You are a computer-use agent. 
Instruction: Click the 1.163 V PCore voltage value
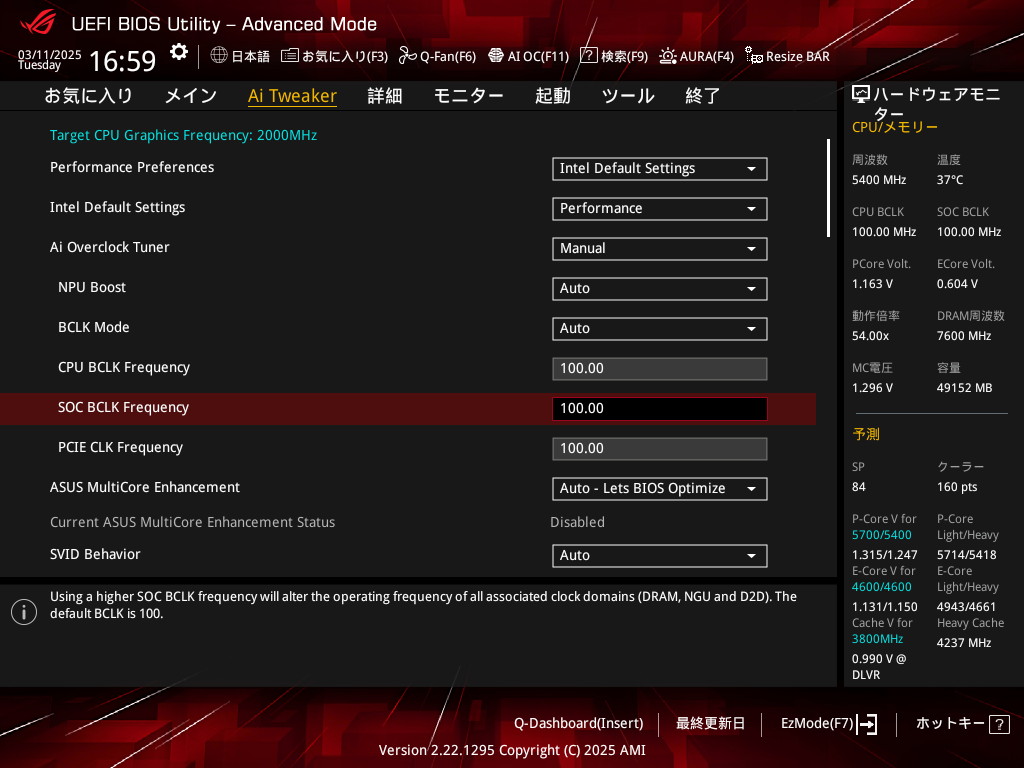coord(872,284)
